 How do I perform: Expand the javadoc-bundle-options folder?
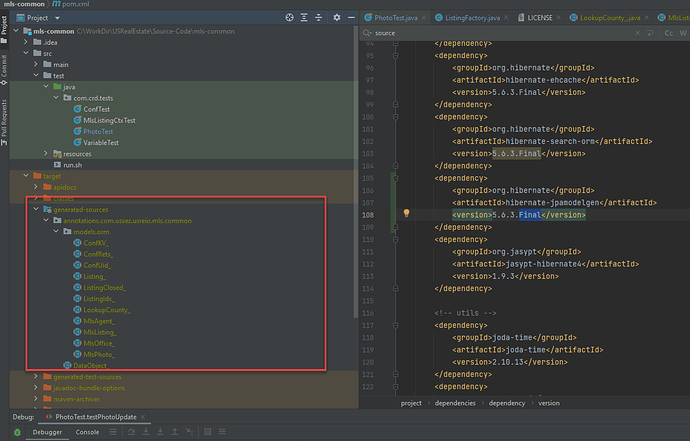pos(36,388)
